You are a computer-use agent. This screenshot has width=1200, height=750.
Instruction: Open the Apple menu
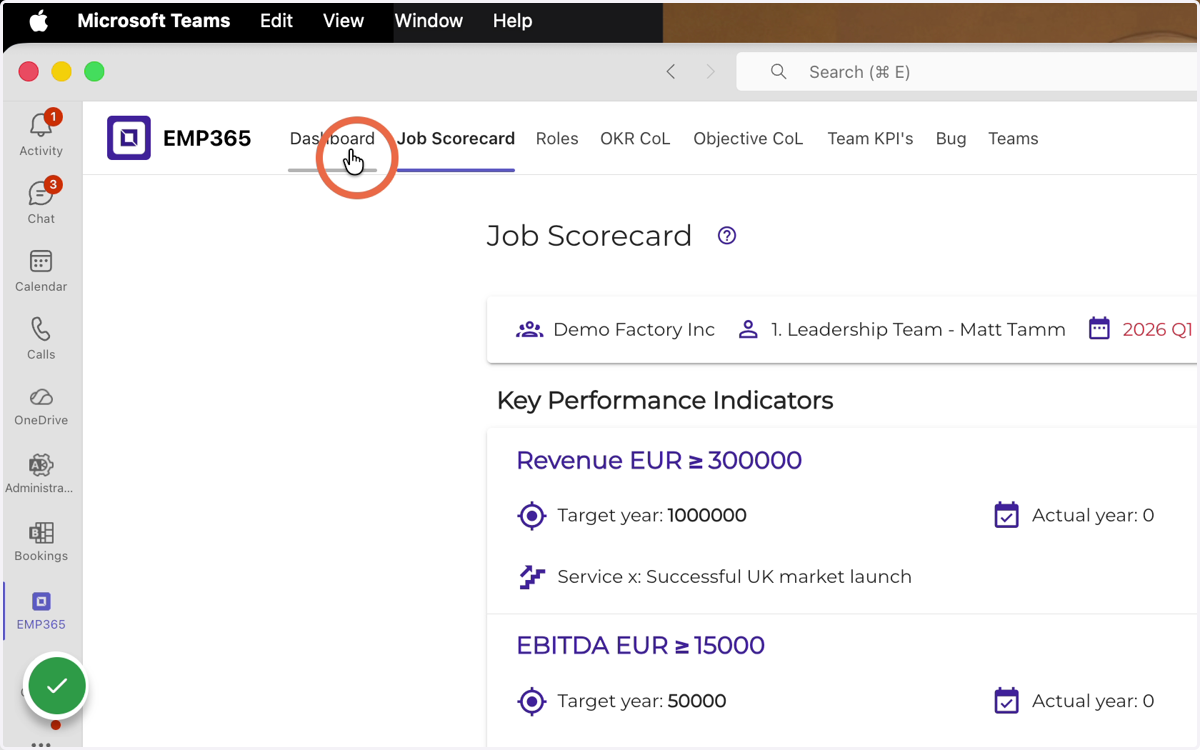pyautogui.click(x=38, y=21)
